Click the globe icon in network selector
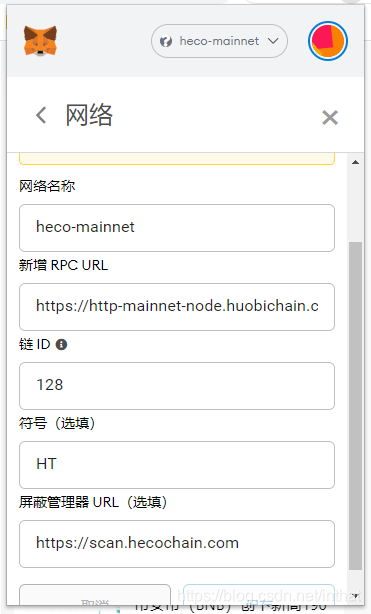The image size is (371, 614). (x=166, y=41)
